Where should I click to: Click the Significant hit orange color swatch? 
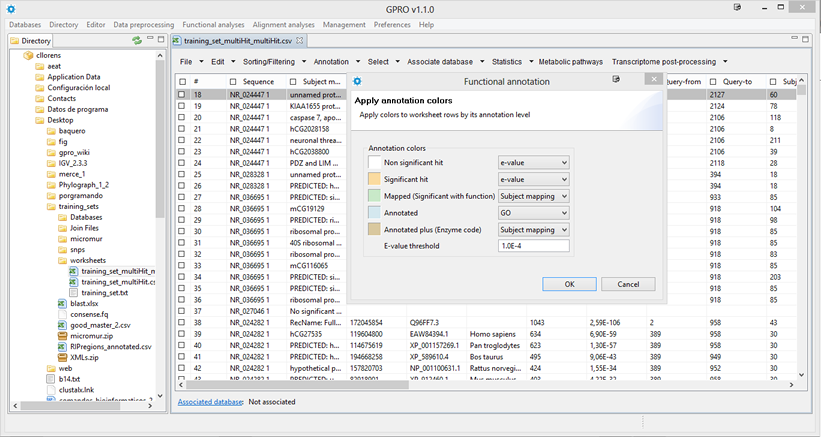coord(375,179)
